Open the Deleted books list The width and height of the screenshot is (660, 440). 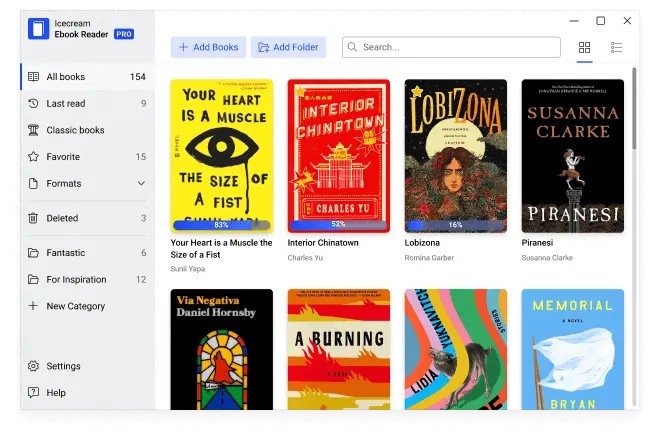click(88, 218)
